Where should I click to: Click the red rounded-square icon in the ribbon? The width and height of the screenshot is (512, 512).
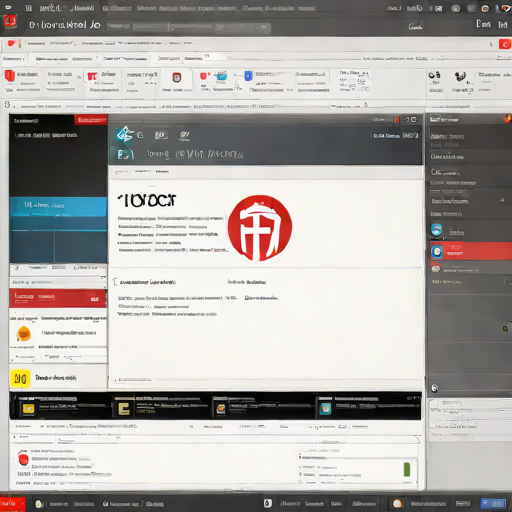(177, 78)
